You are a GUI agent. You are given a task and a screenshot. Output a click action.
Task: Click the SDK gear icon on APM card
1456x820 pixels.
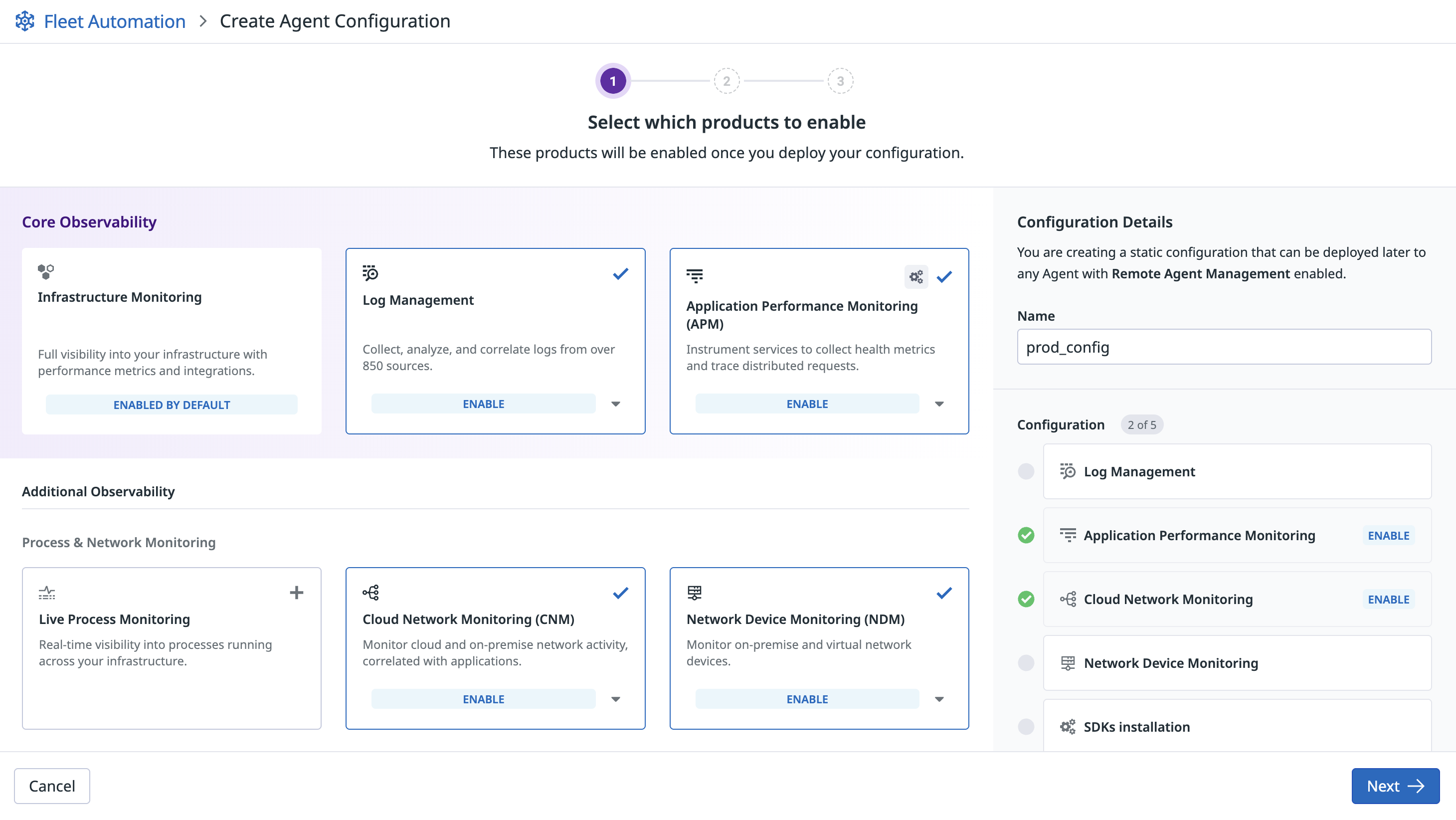(916, 276)
